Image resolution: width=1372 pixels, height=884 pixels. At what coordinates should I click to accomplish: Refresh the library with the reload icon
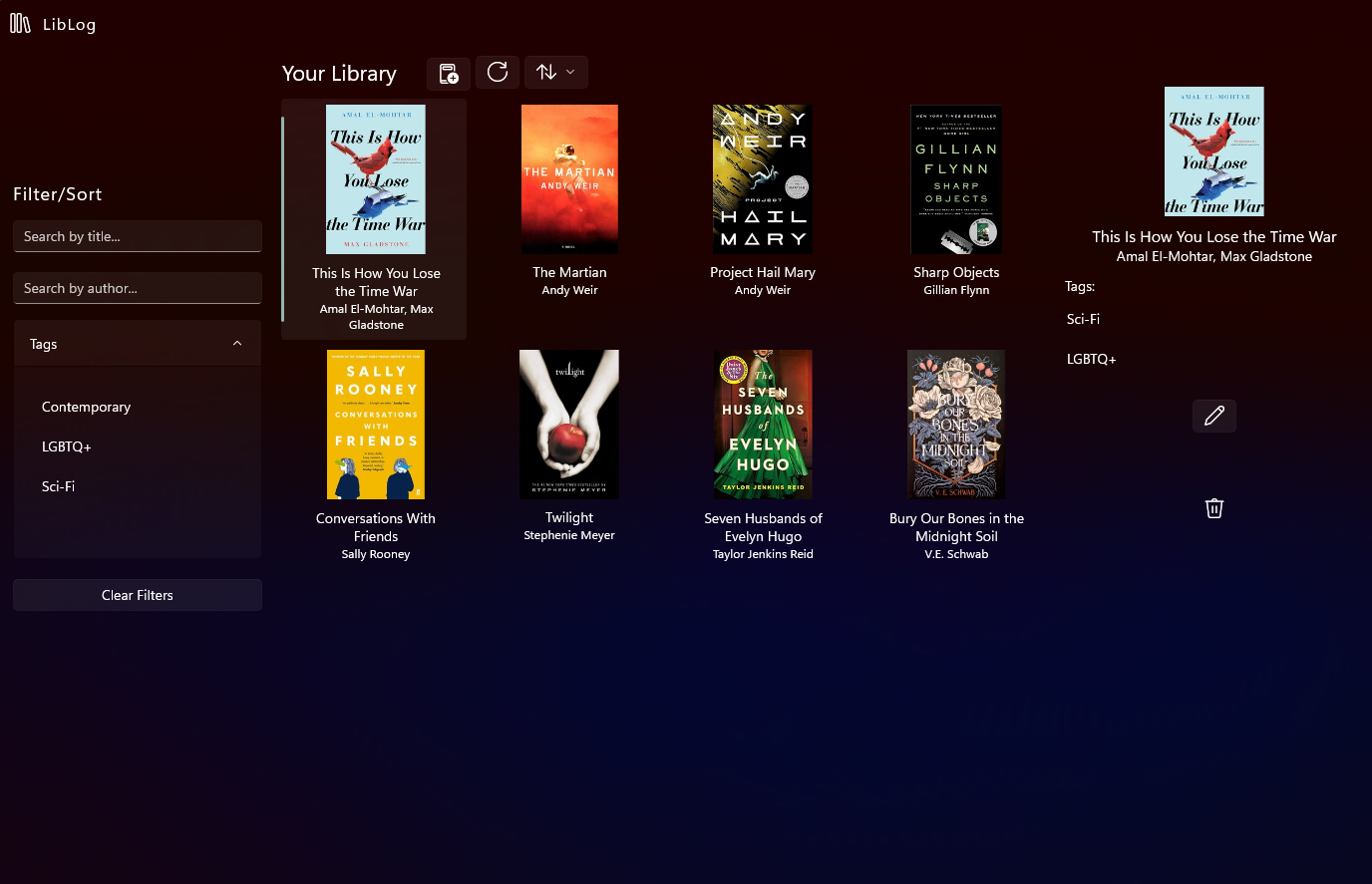(x=498, y=72)
